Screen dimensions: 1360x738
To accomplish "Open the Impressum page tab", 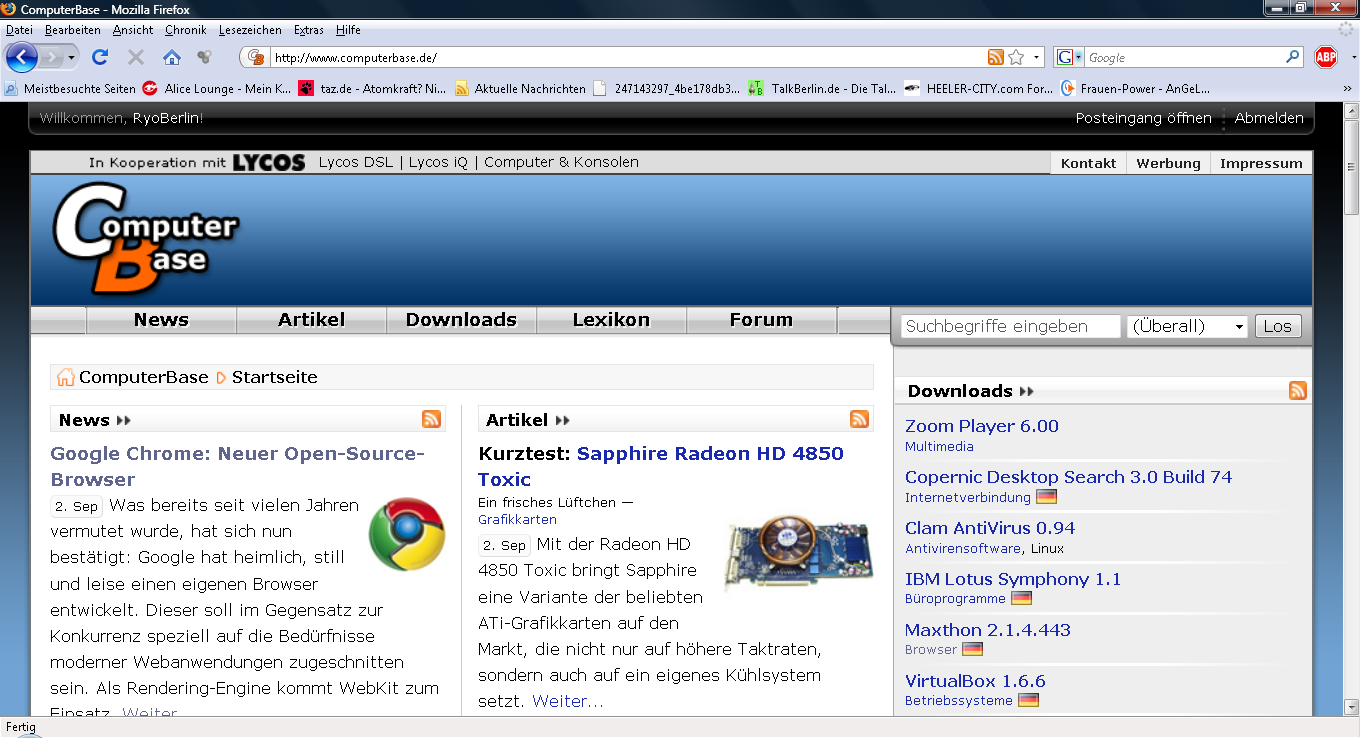I will [1261, 163].
